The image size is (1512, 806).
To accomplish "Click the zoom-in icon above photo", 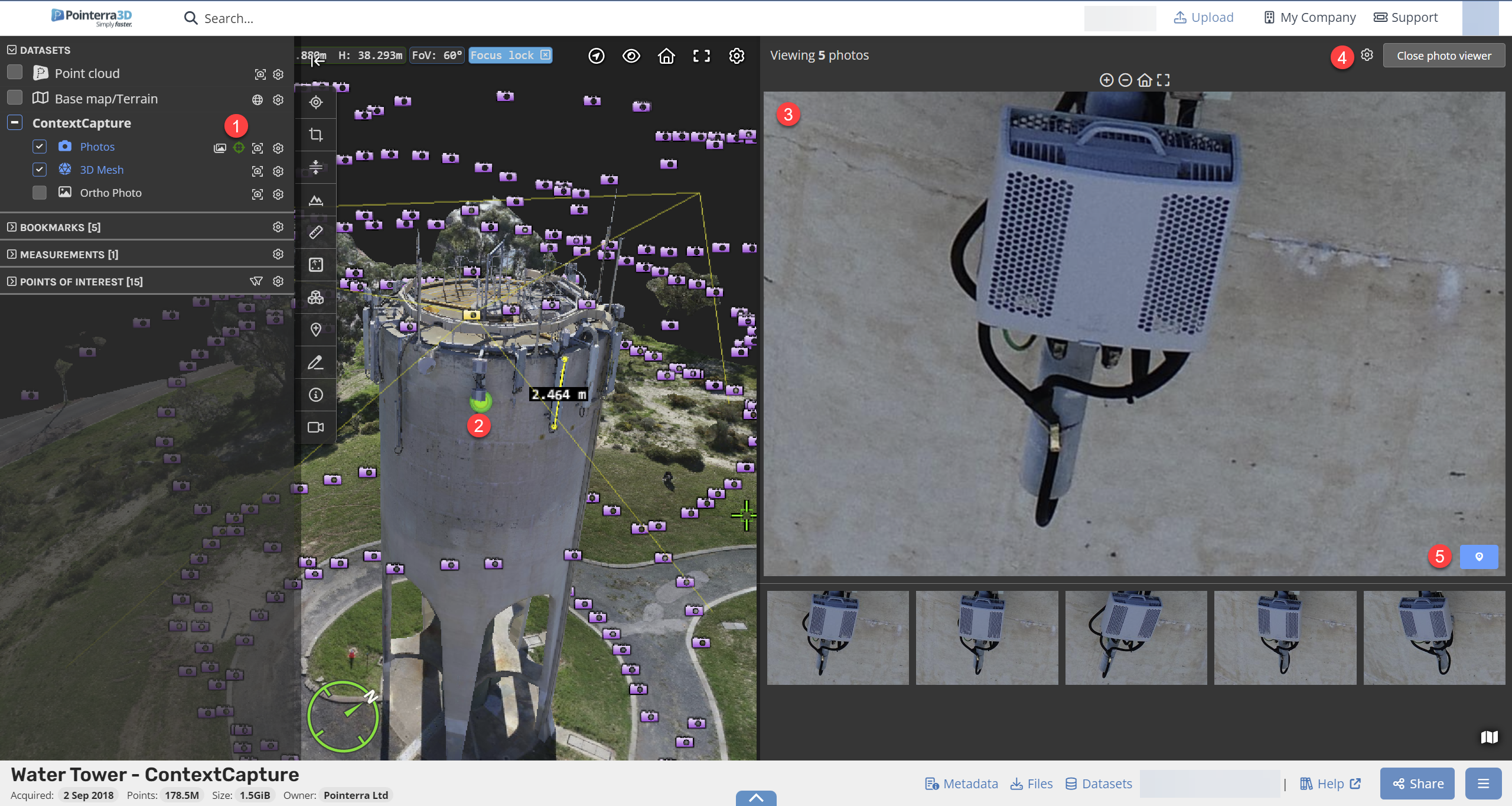I will 1106,80.
